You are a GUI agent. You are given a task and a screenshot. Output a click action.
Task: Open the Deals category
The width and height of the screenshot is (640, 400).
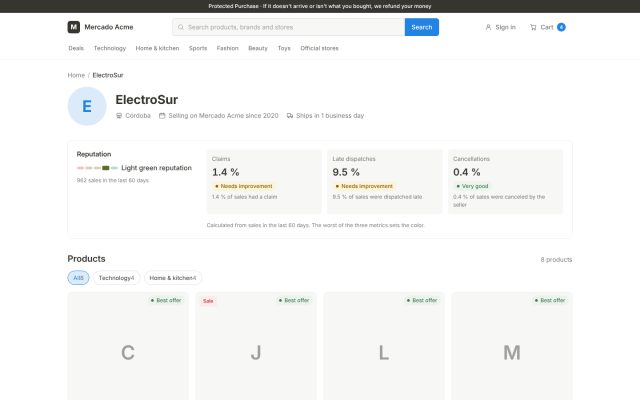coord(76,48)
